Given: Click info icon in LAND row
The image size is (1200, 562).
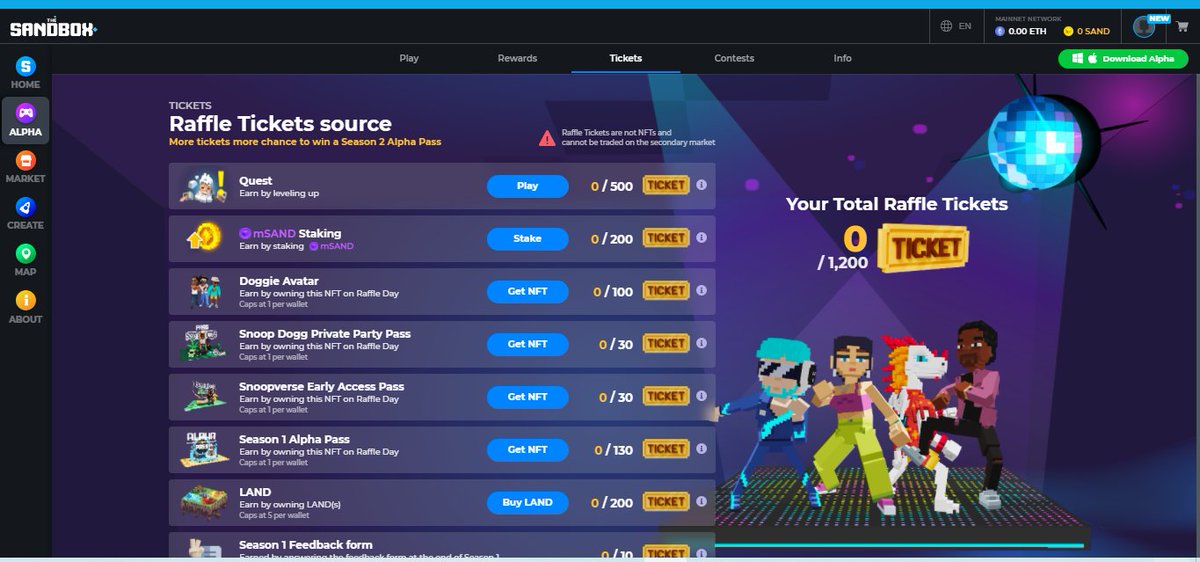Looking at the screenshot, I should click(701, 502).
